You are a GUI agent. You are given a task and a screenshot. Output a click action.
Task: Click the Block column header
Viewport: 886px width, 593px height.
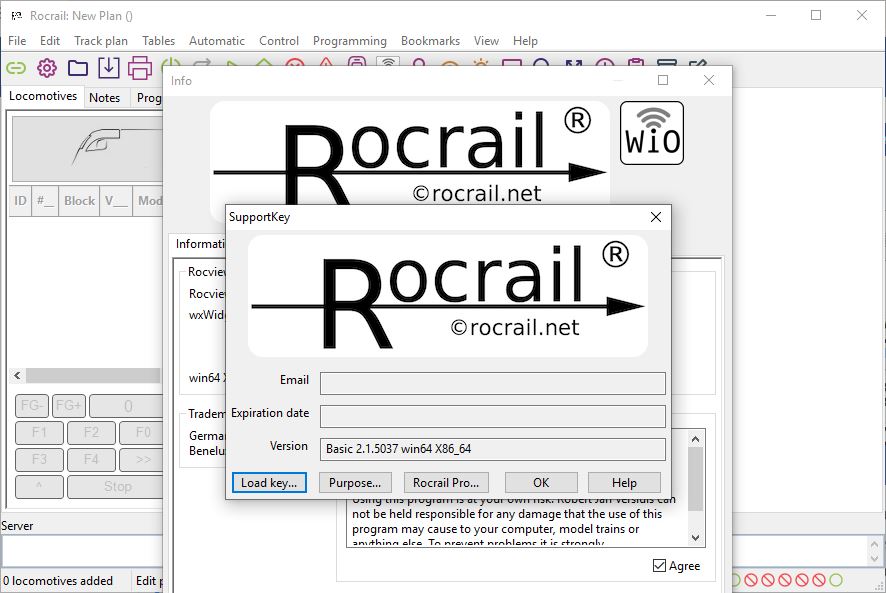(79, 201)
